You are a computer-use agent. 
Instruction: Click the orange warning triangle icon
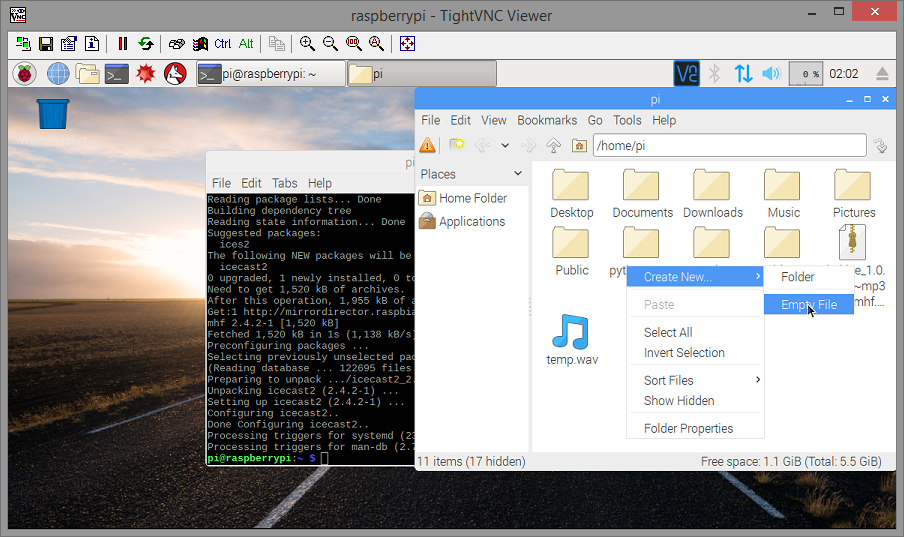427,145
